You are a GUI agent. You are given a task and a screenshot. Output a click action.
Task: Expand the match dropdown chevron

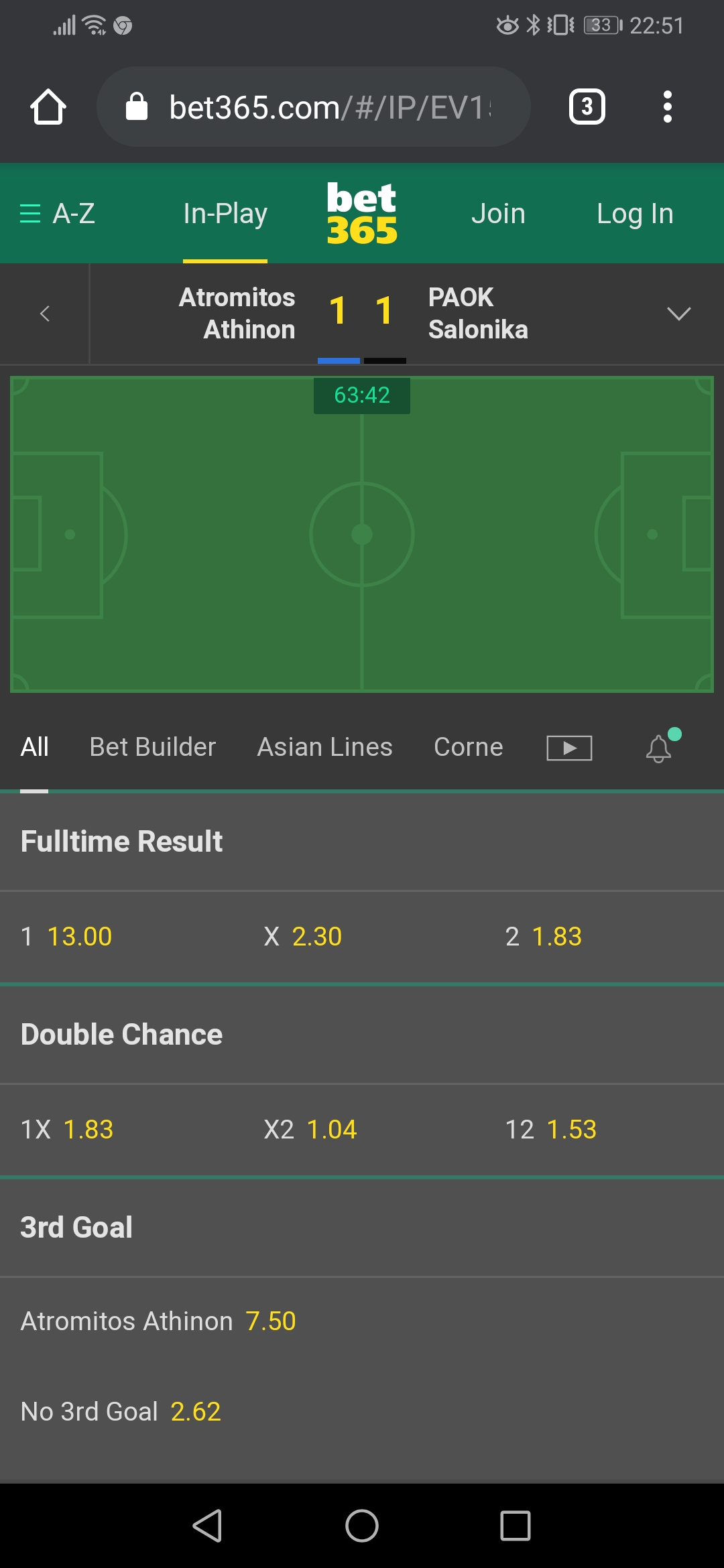[678, 314]
